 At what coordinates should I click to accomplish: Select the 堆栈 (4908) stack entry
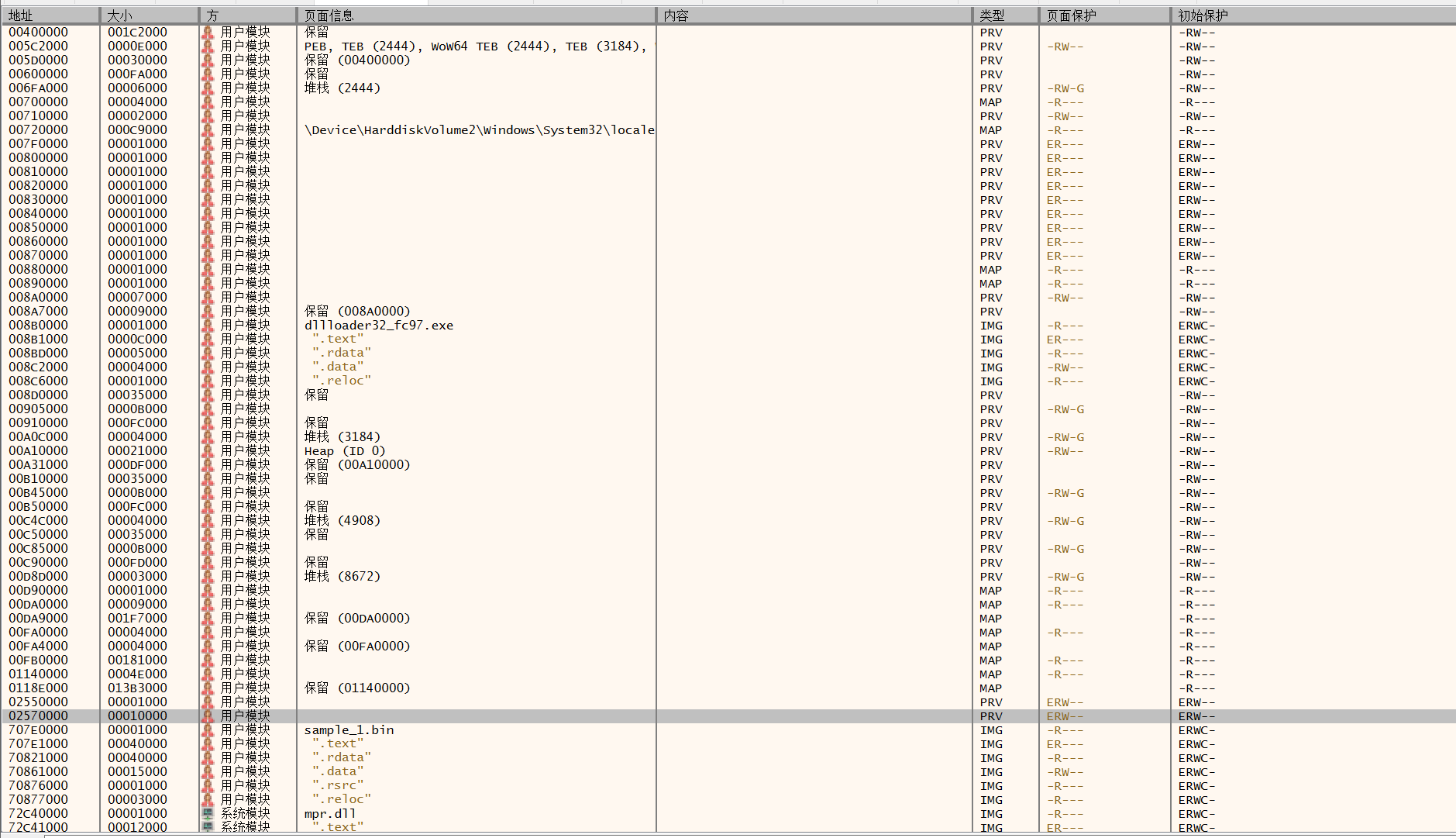(342, 521)
